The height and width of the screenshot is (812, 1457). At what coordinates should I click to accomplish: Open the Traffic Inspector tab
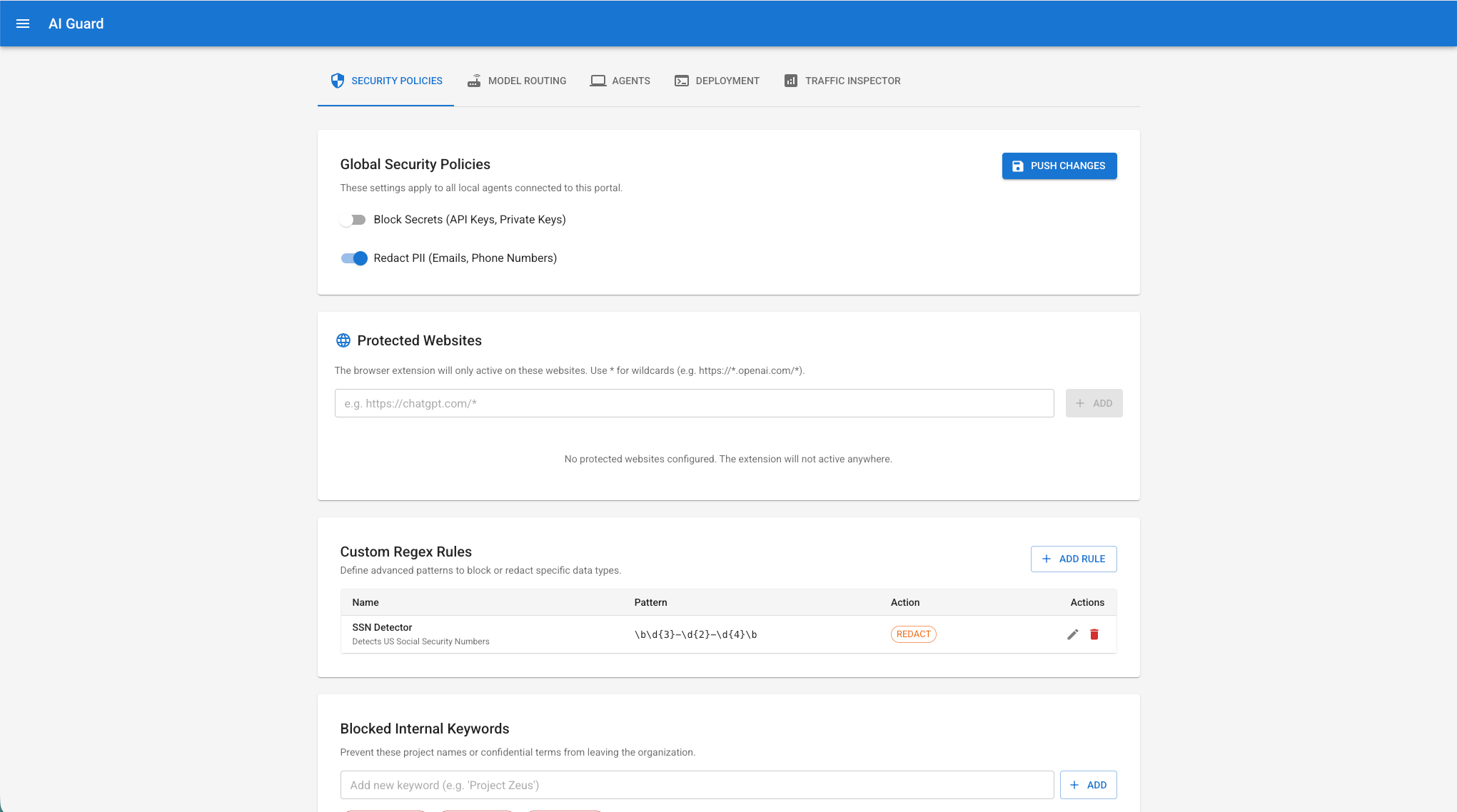(x=852, y=81)
